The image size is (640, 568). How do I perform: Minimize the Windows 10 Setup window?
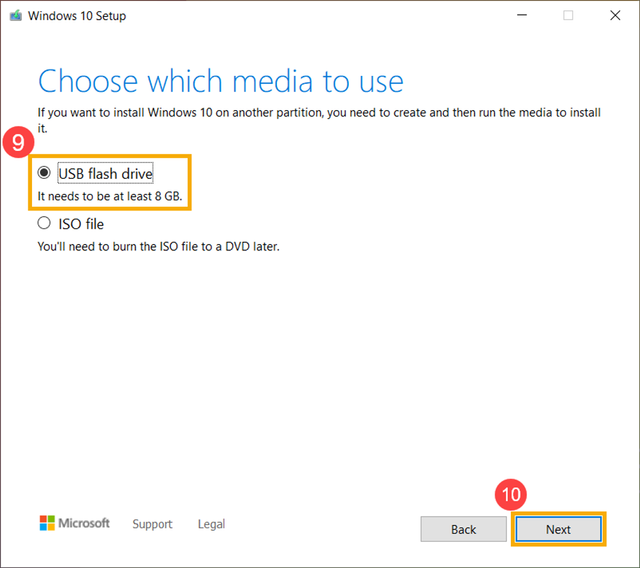point(522,16)
